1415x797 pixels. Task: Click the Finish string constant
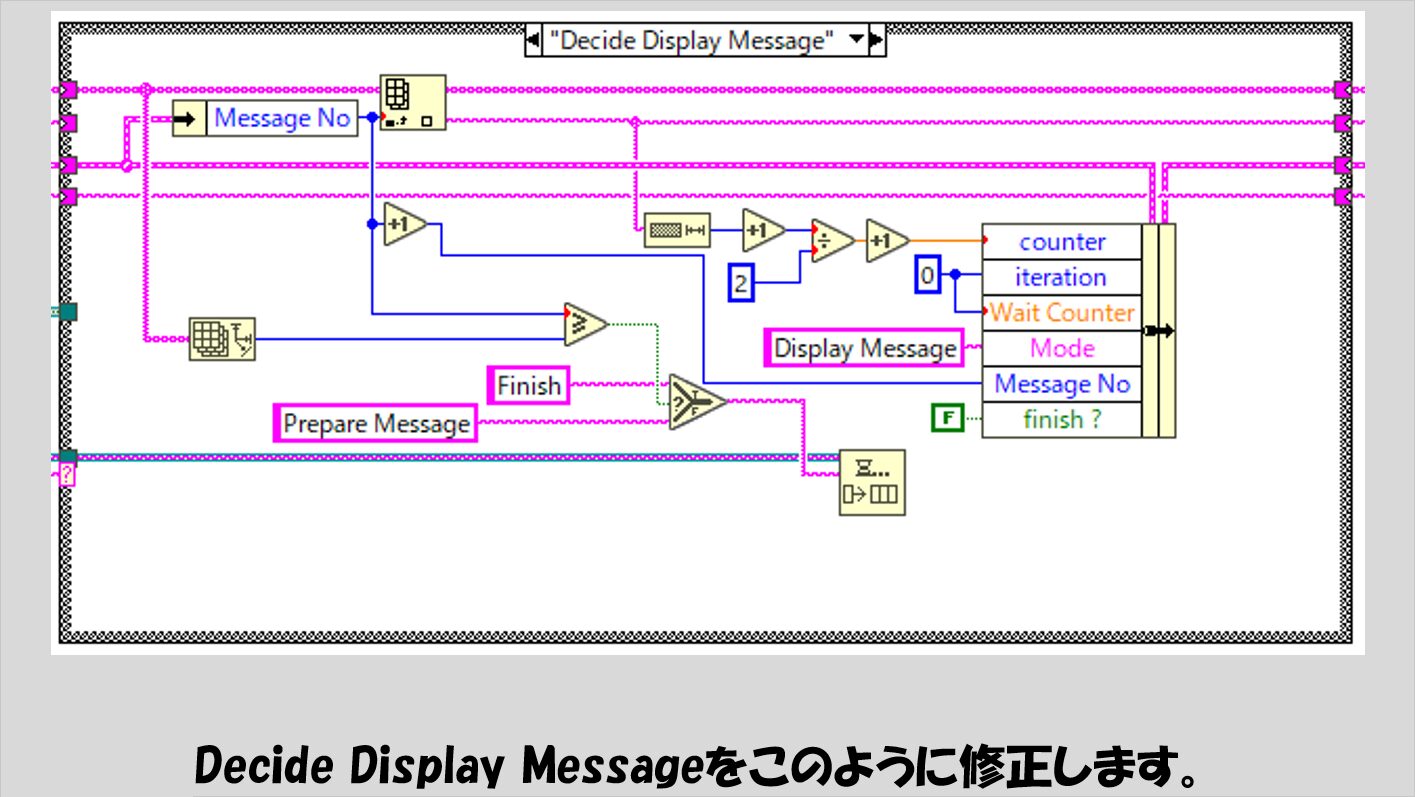coord(528,386)
